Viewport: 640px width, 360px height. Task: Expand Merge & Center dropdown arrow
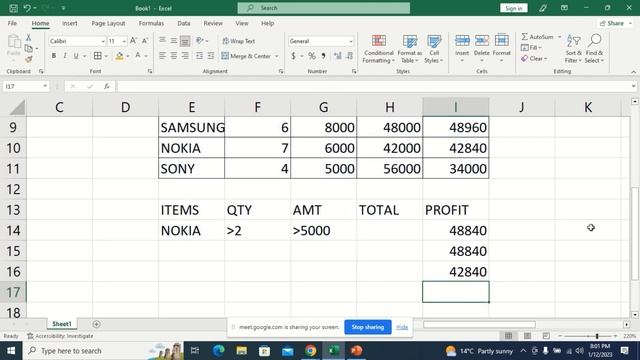[277, 56]
